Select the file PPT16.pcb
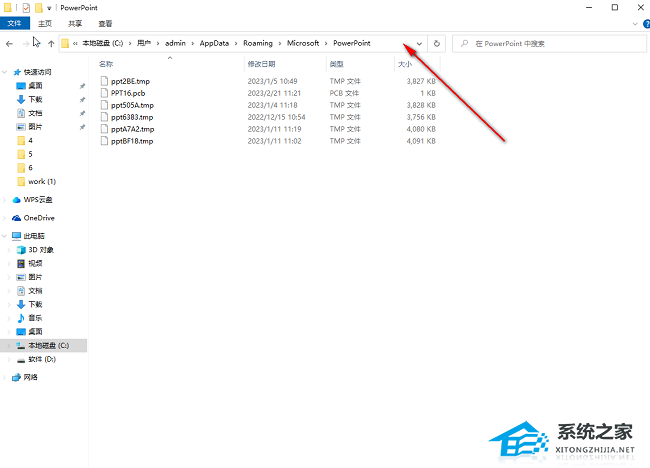This screenshot has width=650, height=468. (x=128, y=93)
